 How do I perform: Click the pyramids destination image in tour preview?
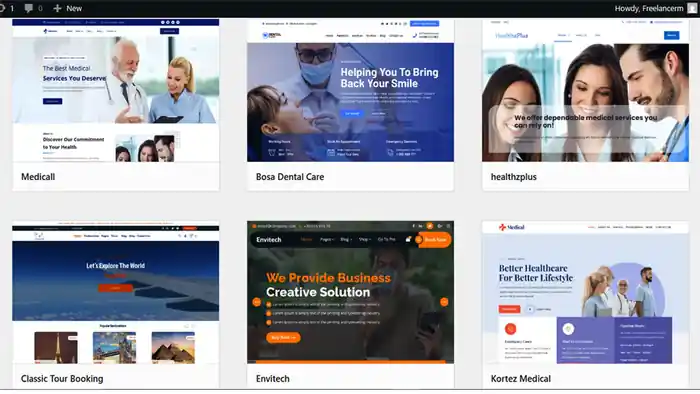[173, 348]
